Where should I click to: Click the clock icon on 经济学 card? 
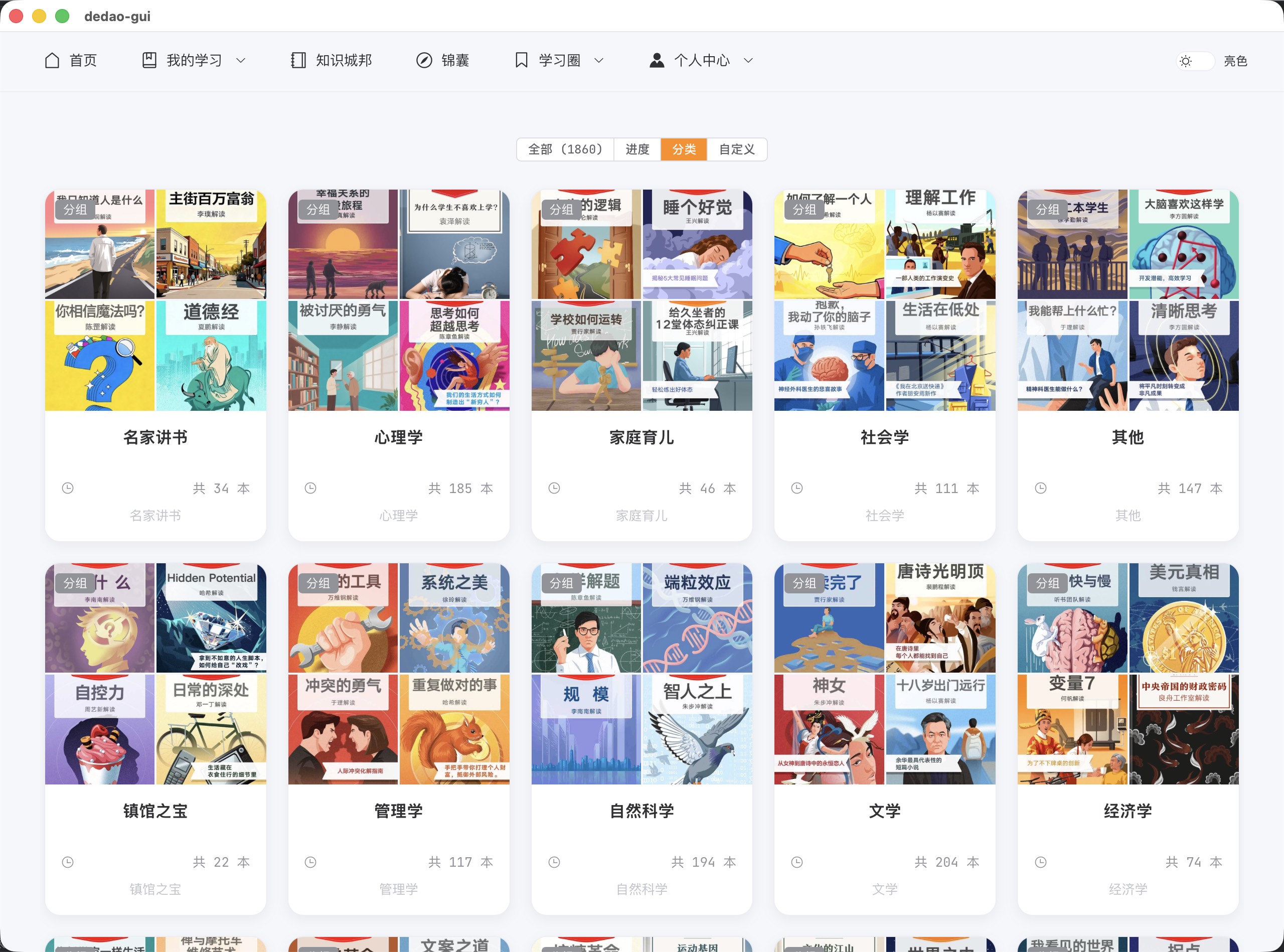(x=1040, y=862)
